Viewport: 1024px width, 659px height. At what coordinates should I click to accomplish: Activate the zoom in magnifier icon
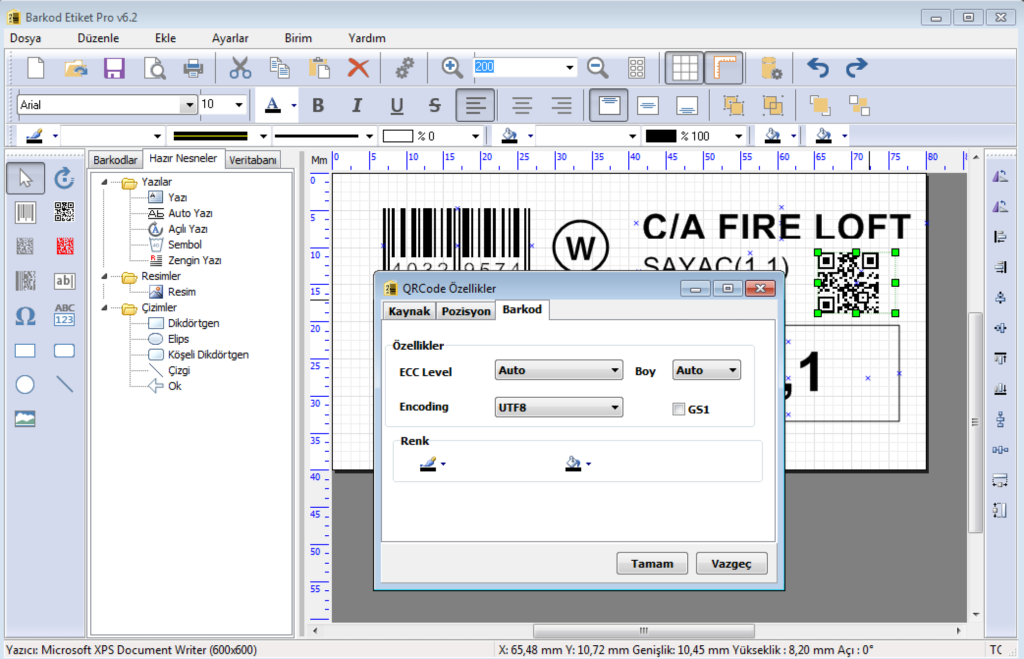click(451, 67)
